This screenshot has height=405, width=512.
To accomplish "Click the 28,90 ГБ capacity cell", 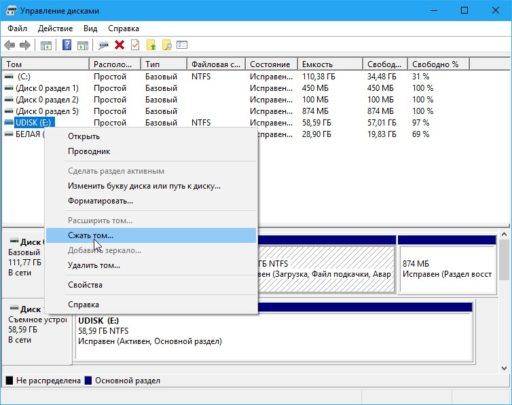I will pyautogui.click(x=317, y=134).
